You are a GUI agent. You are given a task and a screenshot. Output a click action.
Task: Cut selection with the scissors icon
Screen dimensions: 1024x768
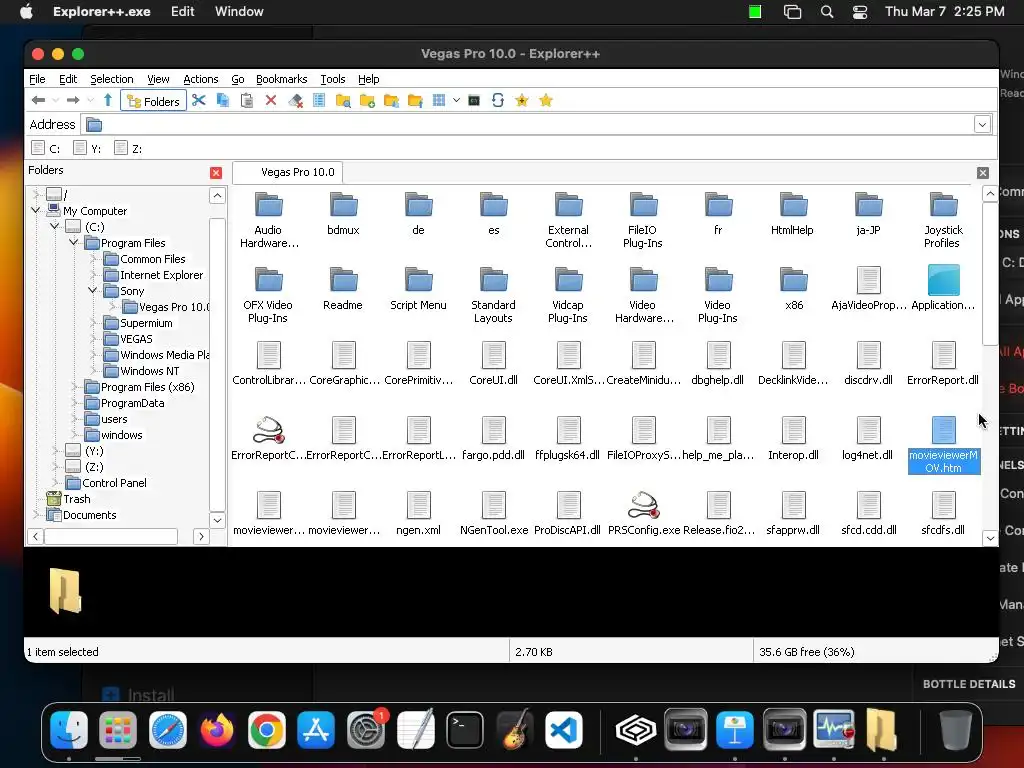(199, 101)
